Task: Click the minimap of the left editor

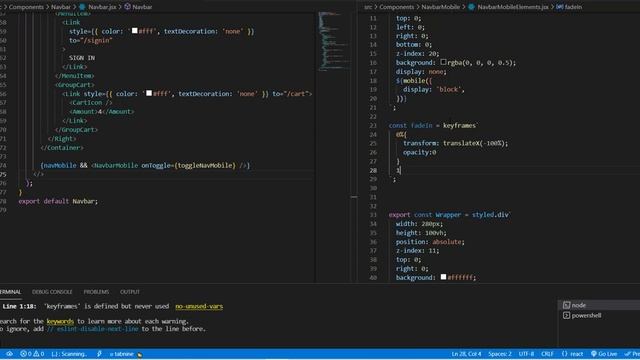Action: pos(335,41)
